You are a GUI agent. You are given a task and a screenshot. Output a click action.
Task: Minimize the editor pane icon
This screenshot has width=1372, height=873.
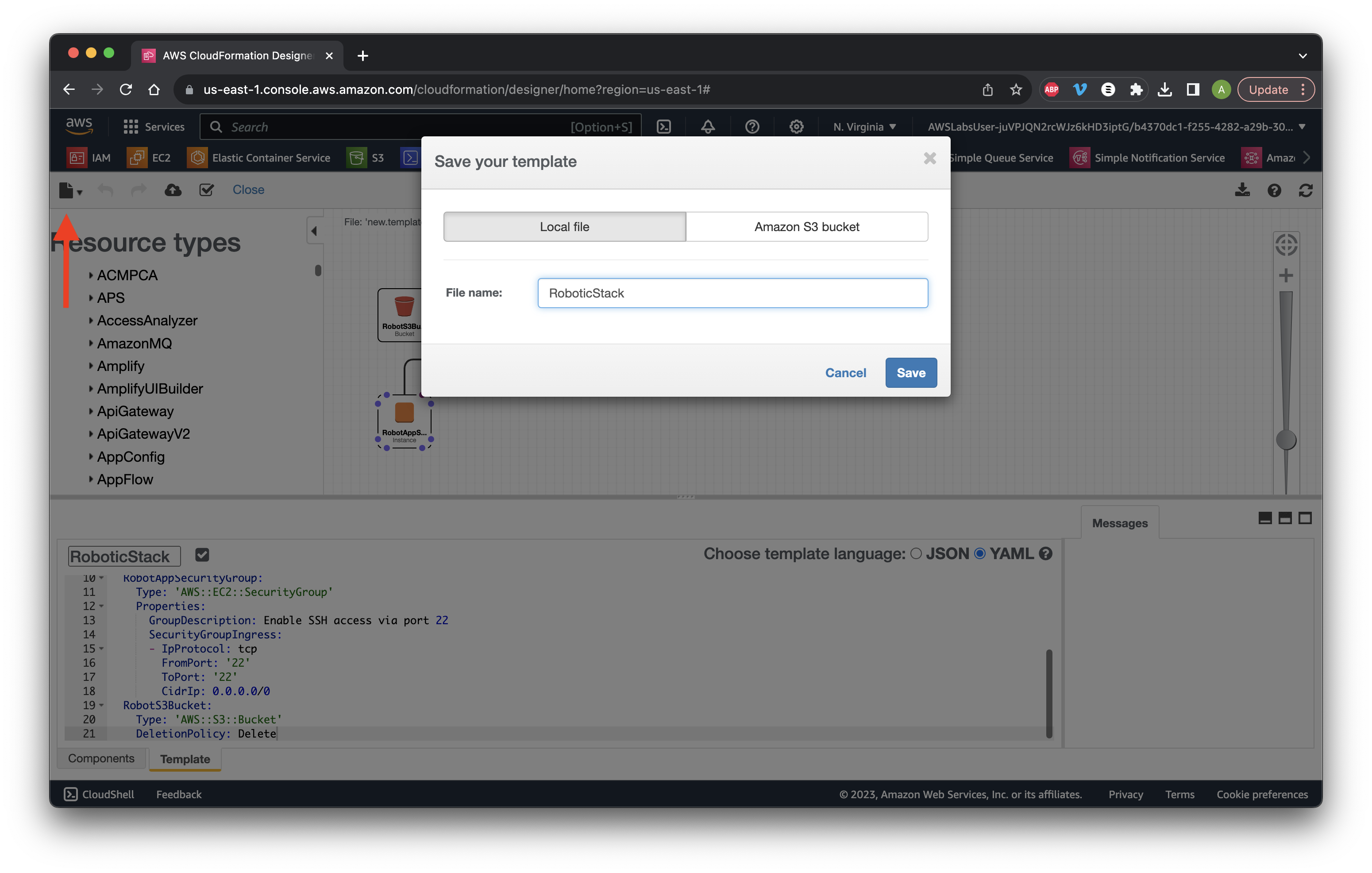[x=1264, y=518]
